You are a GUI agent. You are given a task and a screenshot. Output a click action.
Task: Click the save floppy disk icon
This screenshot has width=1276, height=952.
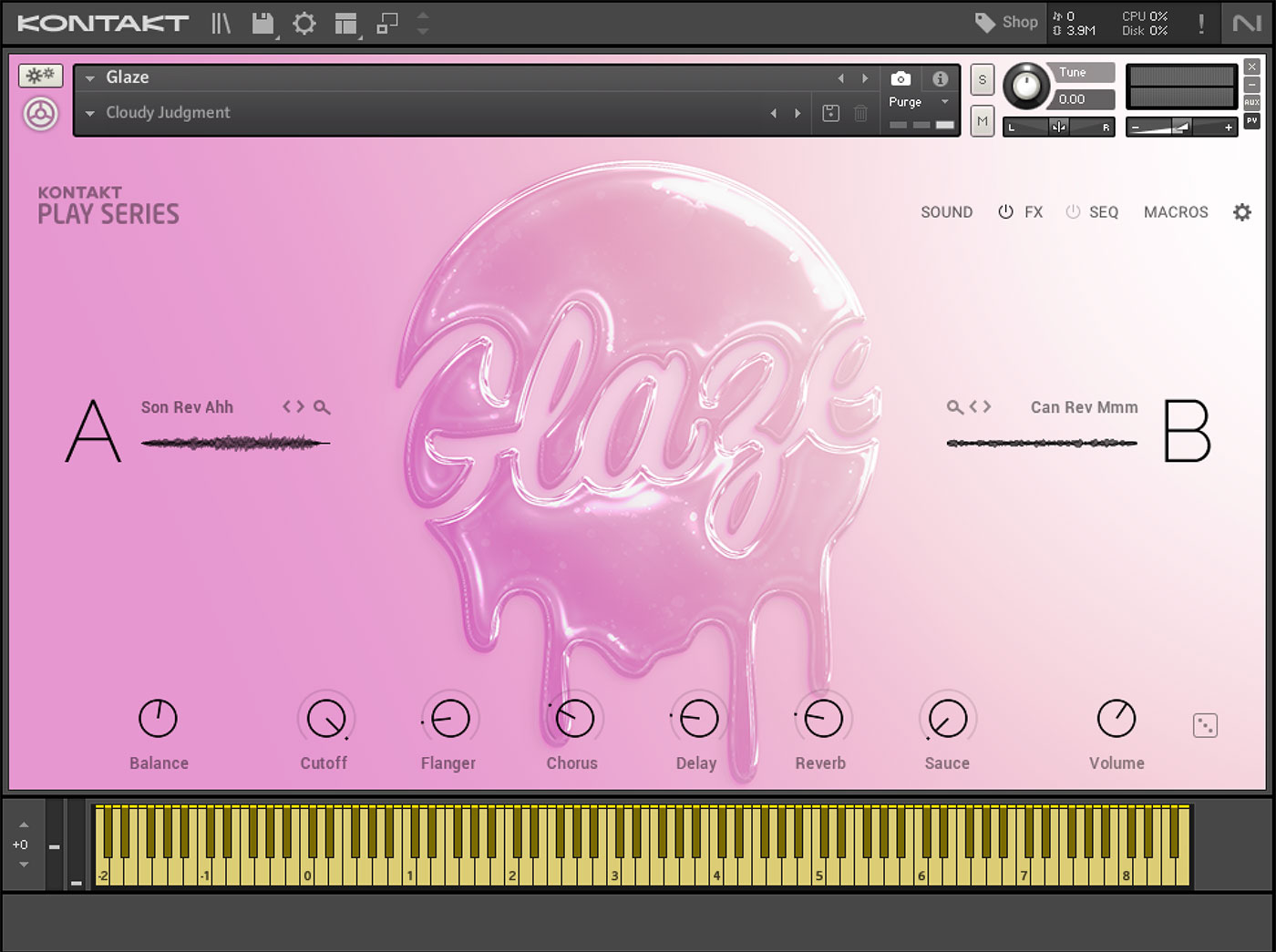262,23
